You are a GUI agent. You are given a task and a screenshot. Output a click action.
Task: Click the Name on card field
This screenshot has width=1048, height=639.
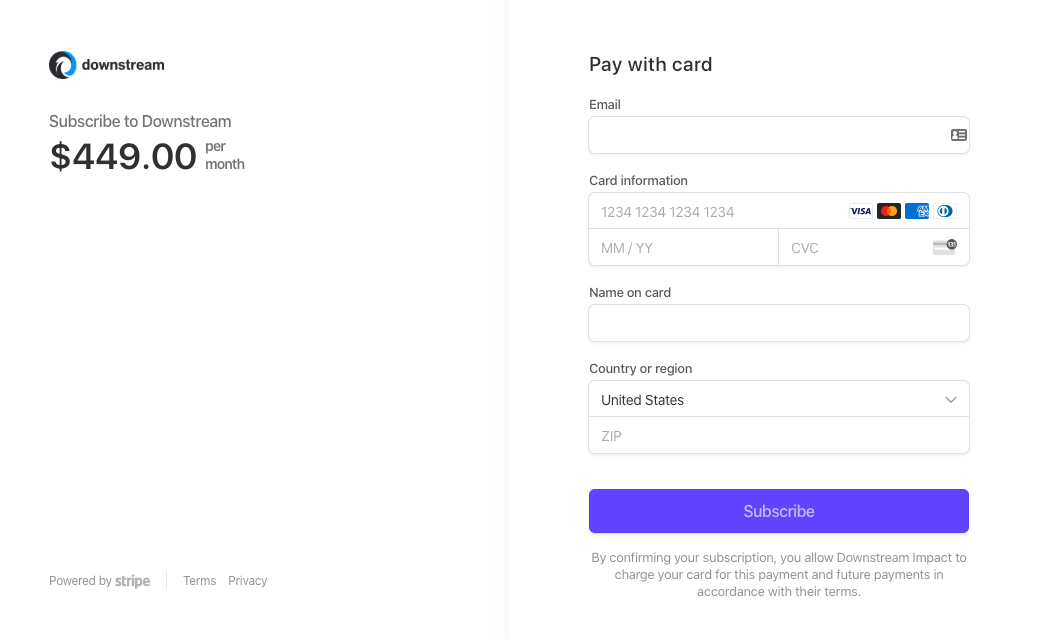[779, 322]
